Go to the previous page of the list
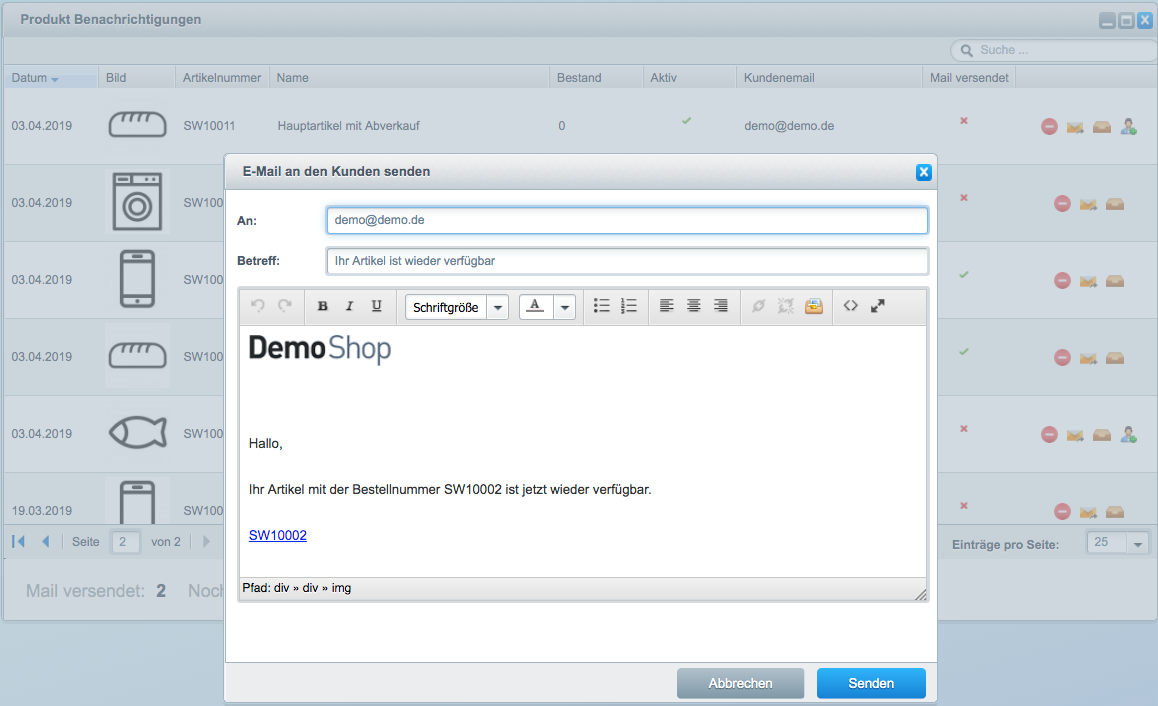The width and height of the screenshot is (1158, 706). pyautogui.click(x=46, y=541)
